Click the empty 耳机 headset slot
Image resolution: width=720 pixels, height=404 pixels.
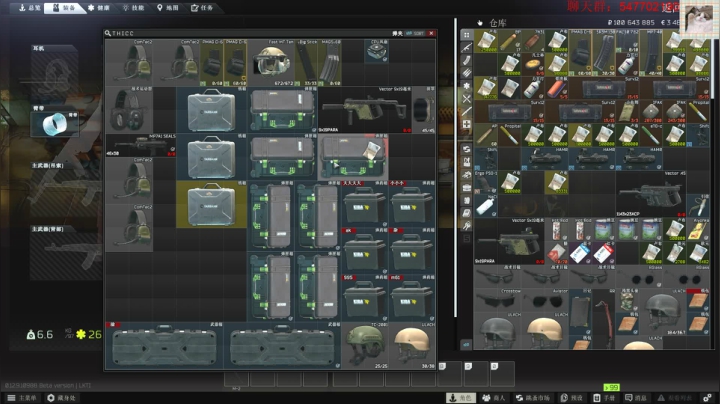[55, 73]
